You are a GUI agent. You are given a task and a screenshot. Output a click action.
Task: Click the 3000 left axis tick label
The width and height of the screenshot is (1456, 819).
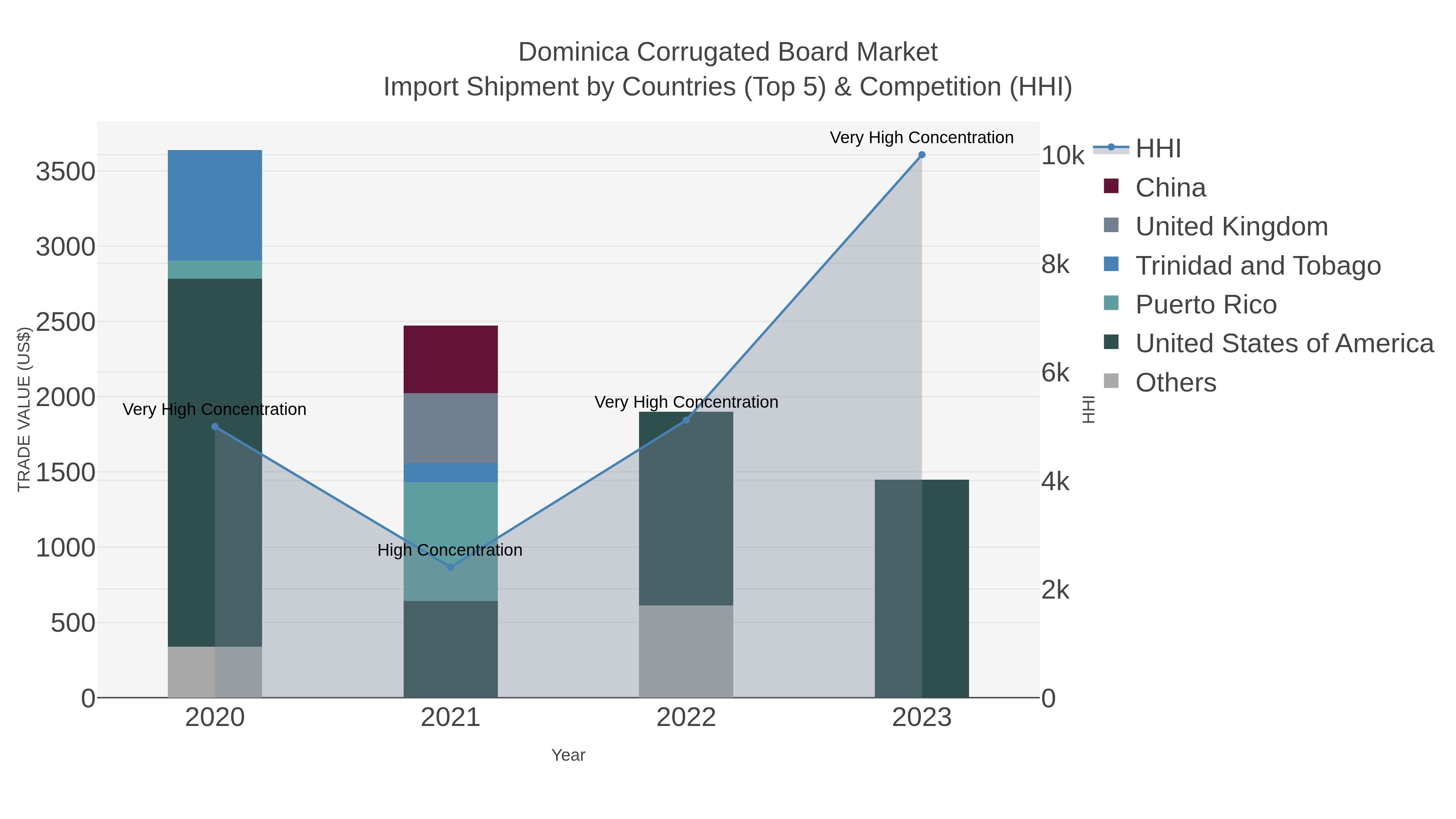click(x=66, y=246)
